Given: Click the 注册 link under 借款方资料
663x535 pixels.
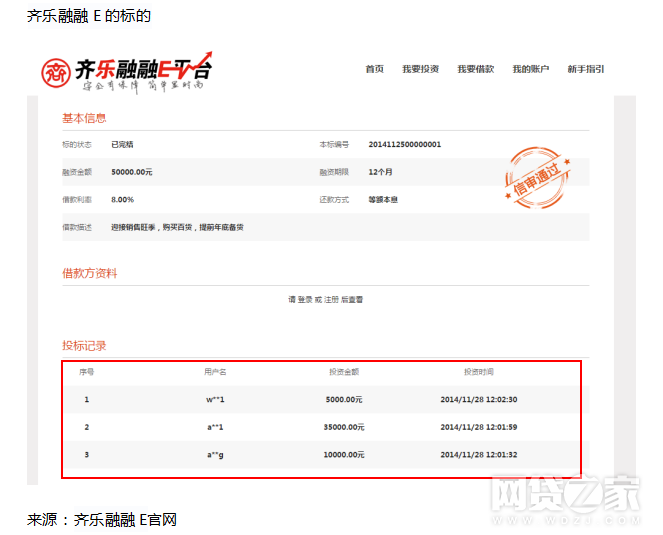Looking at the screenshot, I should tap(330, 299).
